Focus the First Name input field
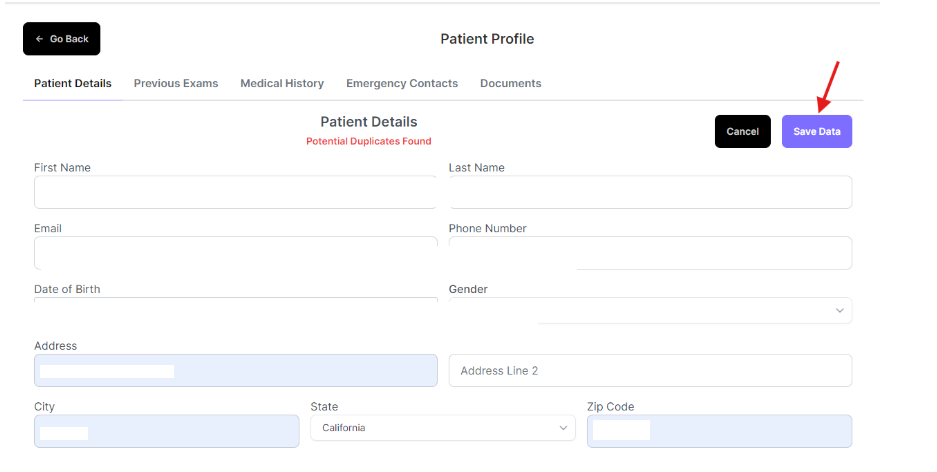This screenshot has width=937, height=472. (235, 192)
